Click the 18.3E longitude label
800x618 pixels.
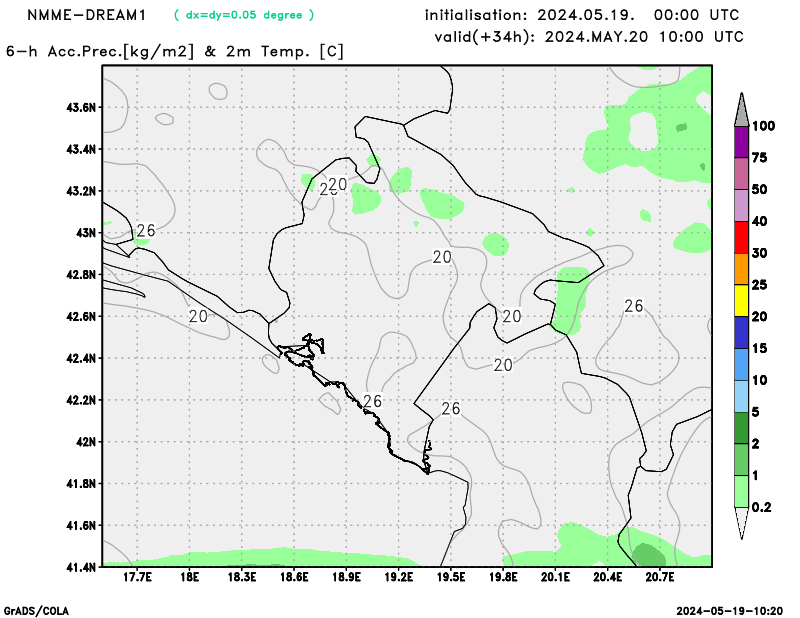click(x=241, y=577)
